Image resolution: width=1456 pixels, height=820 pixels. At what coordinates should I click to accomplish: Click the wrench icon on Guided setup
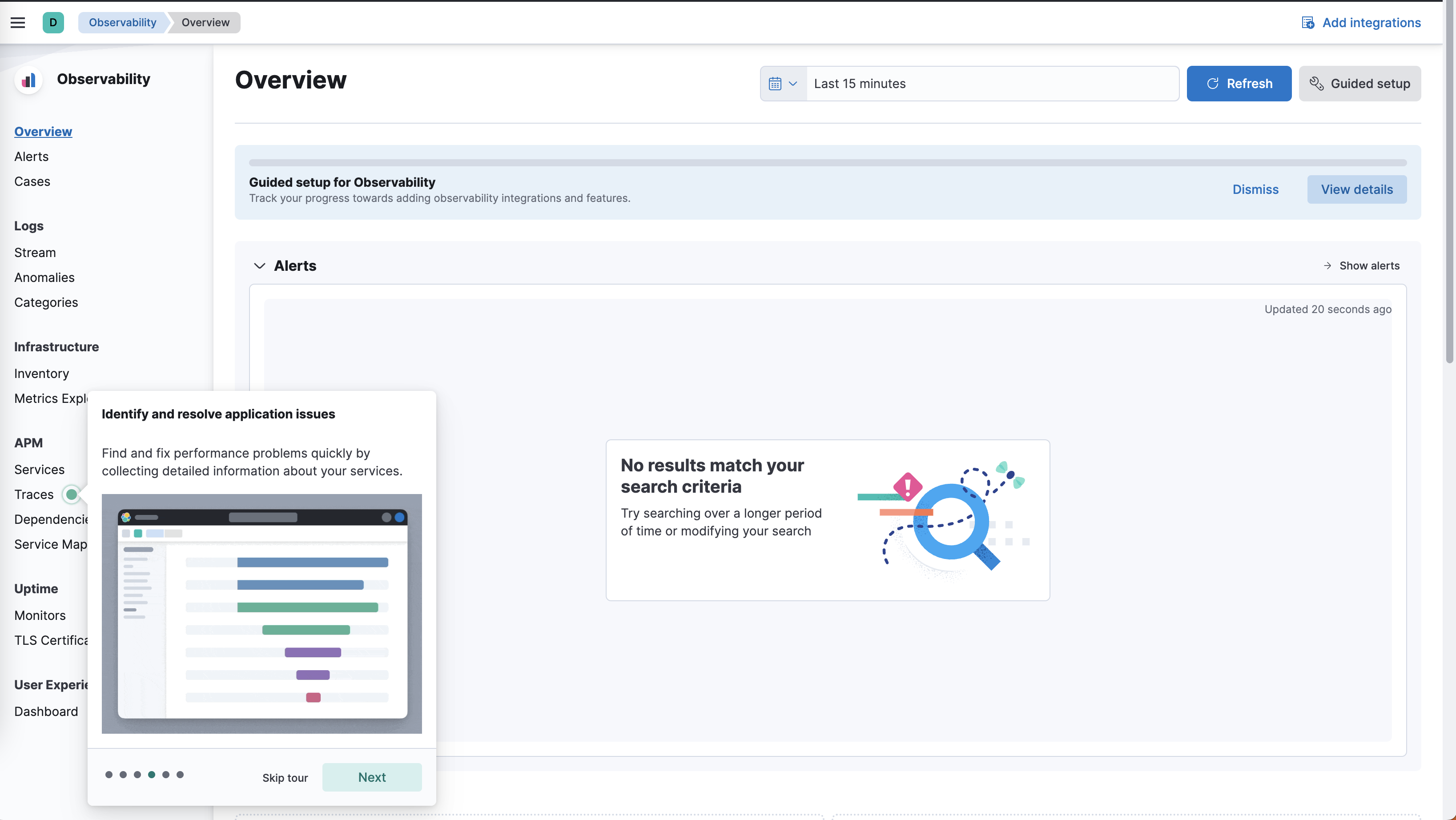[1317, 83]
